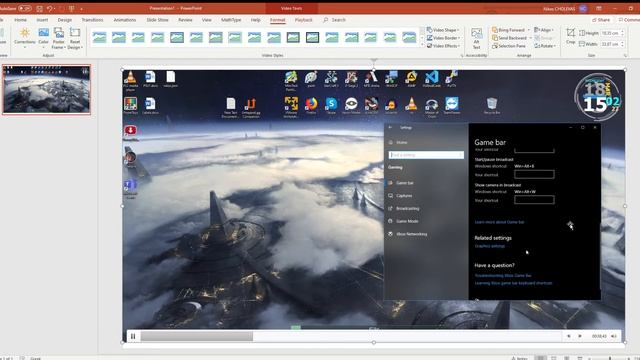Click the video volume icon
Screen dimensions: 640x360
tap(614, 336)
